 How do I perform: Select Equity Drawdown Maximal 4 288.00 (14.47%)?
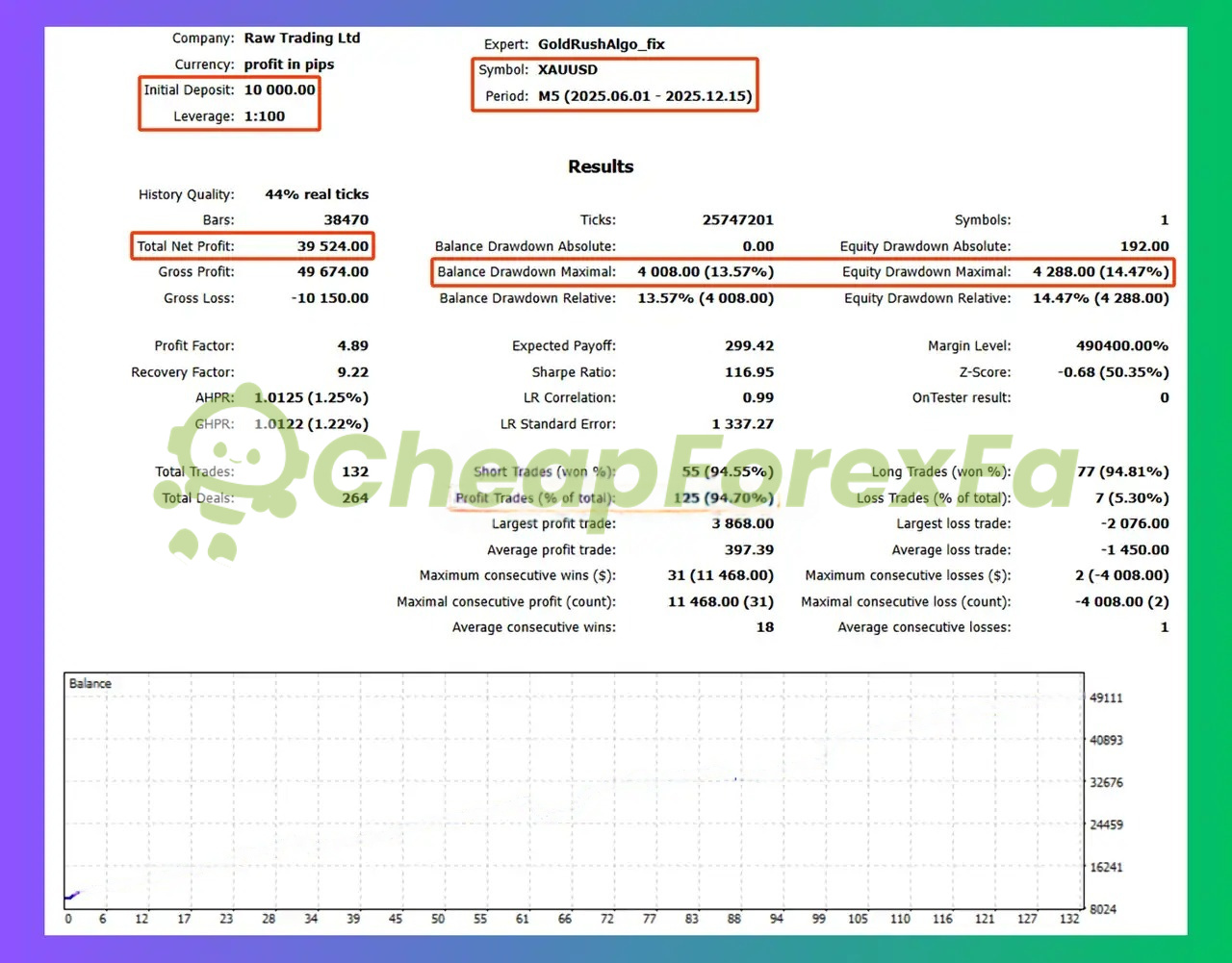pos(1101,272)
